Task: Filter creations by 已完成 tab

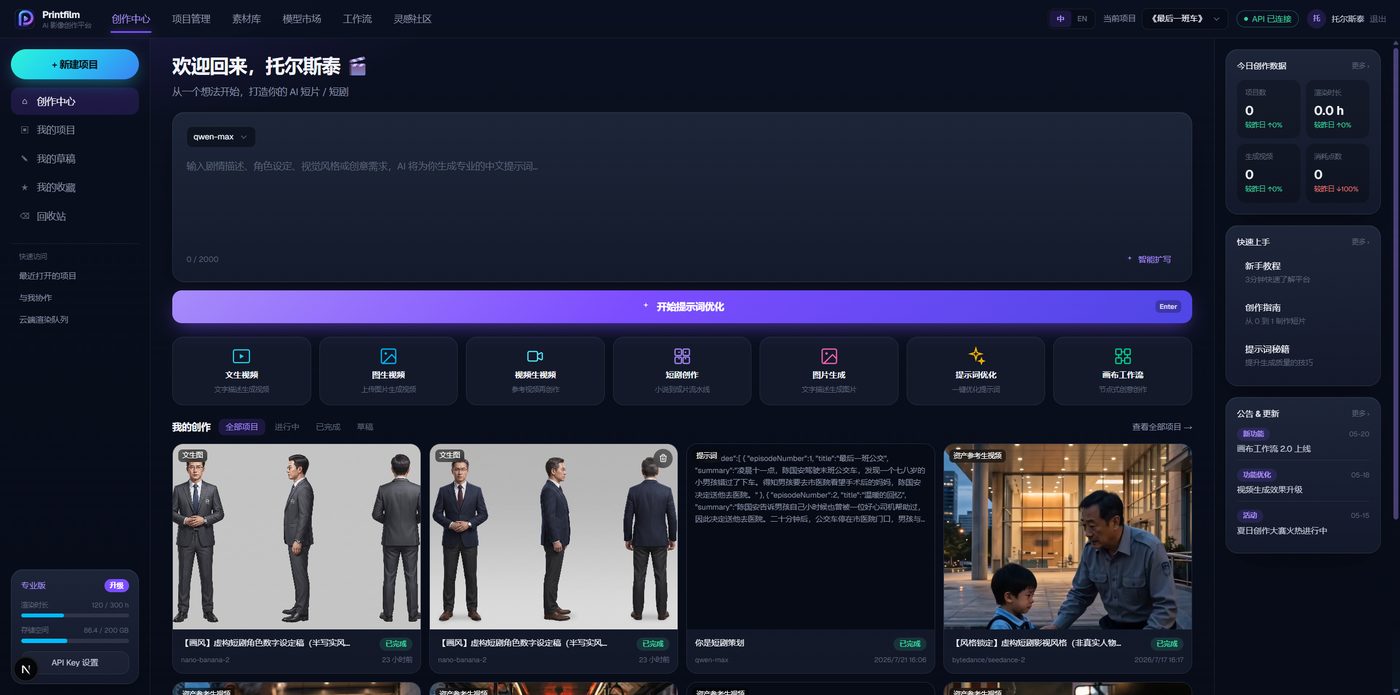Action: click(x=328, y=427)
